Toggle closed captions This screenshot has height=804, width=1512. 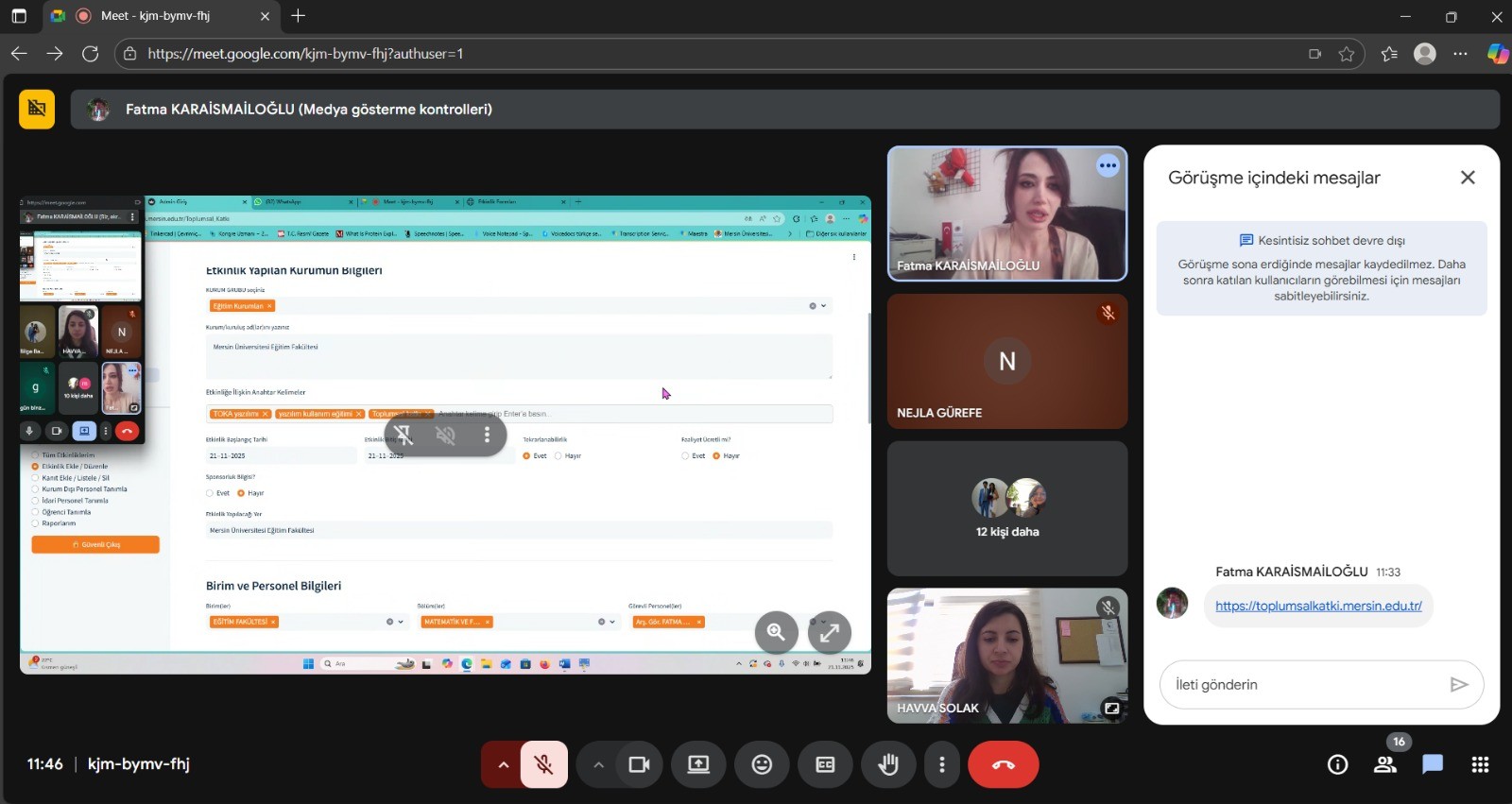(825, 764)
